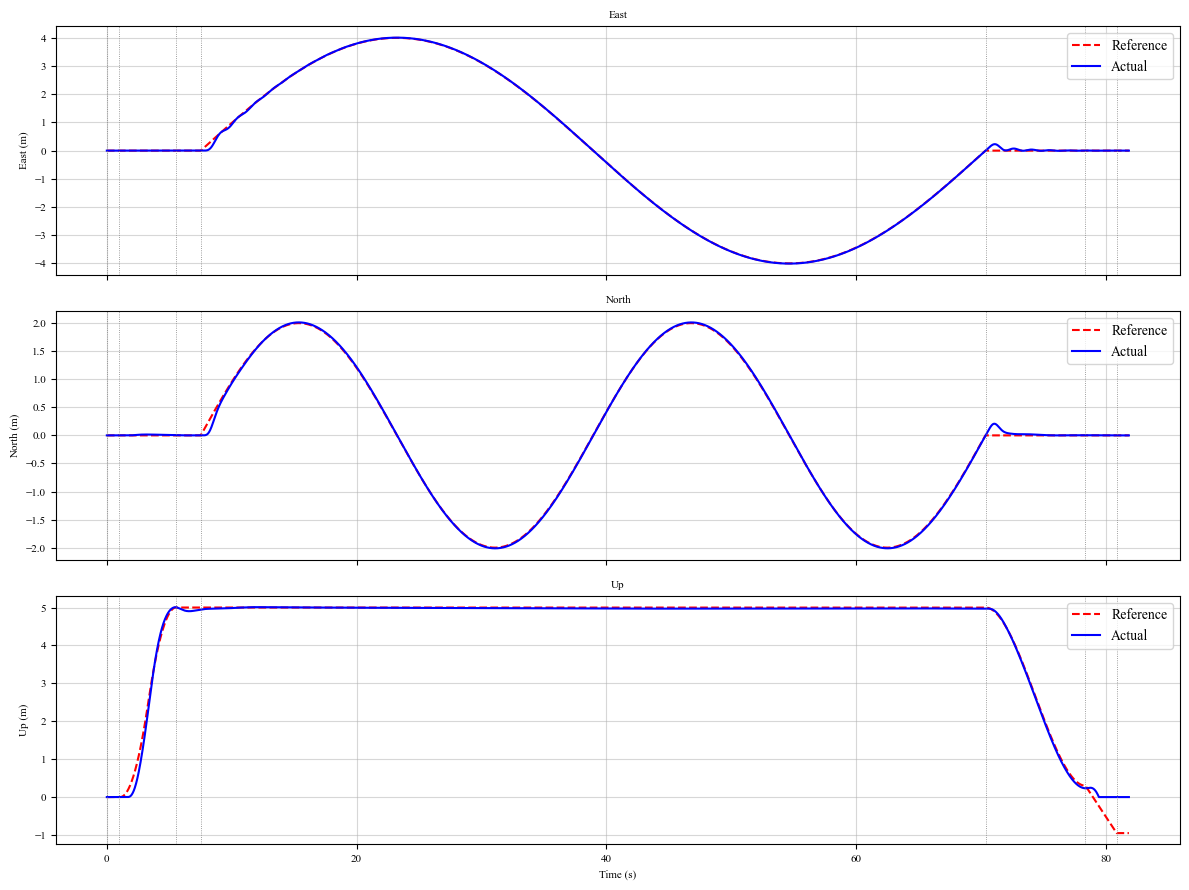Viewport: 1189px width, 890px height.
Task: Click the blue line sample in North legend
Action: 1086,352
